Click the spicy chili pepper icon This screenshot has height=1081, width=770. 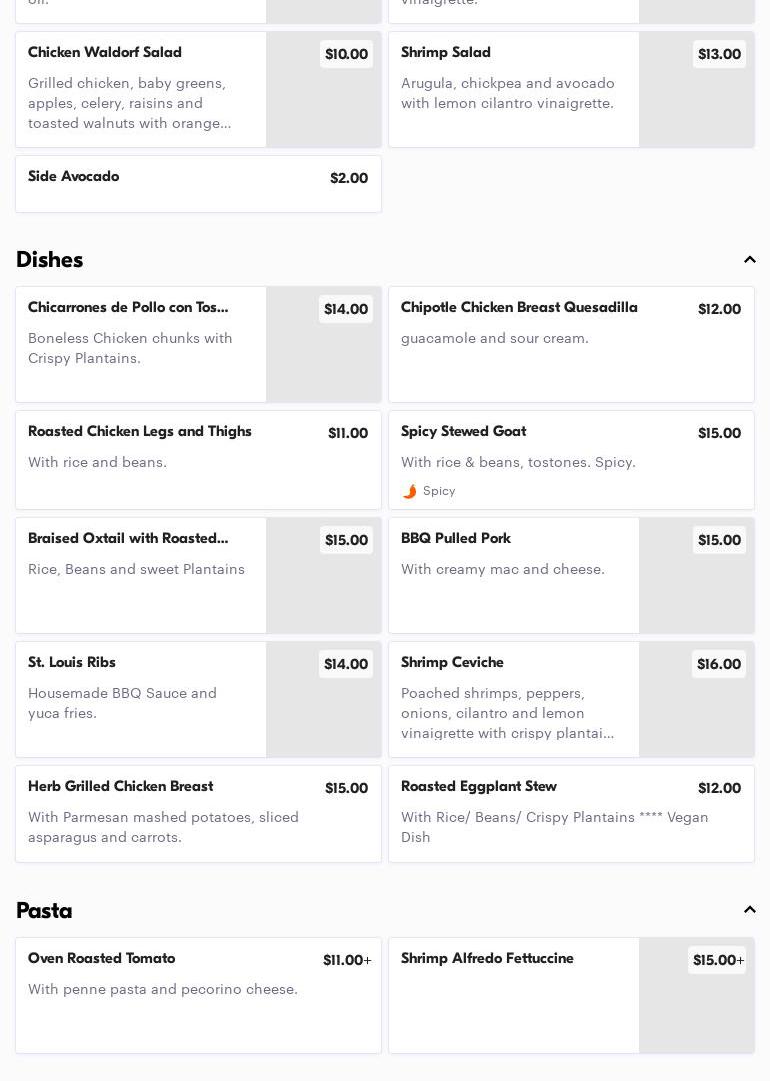pos(410,491)
